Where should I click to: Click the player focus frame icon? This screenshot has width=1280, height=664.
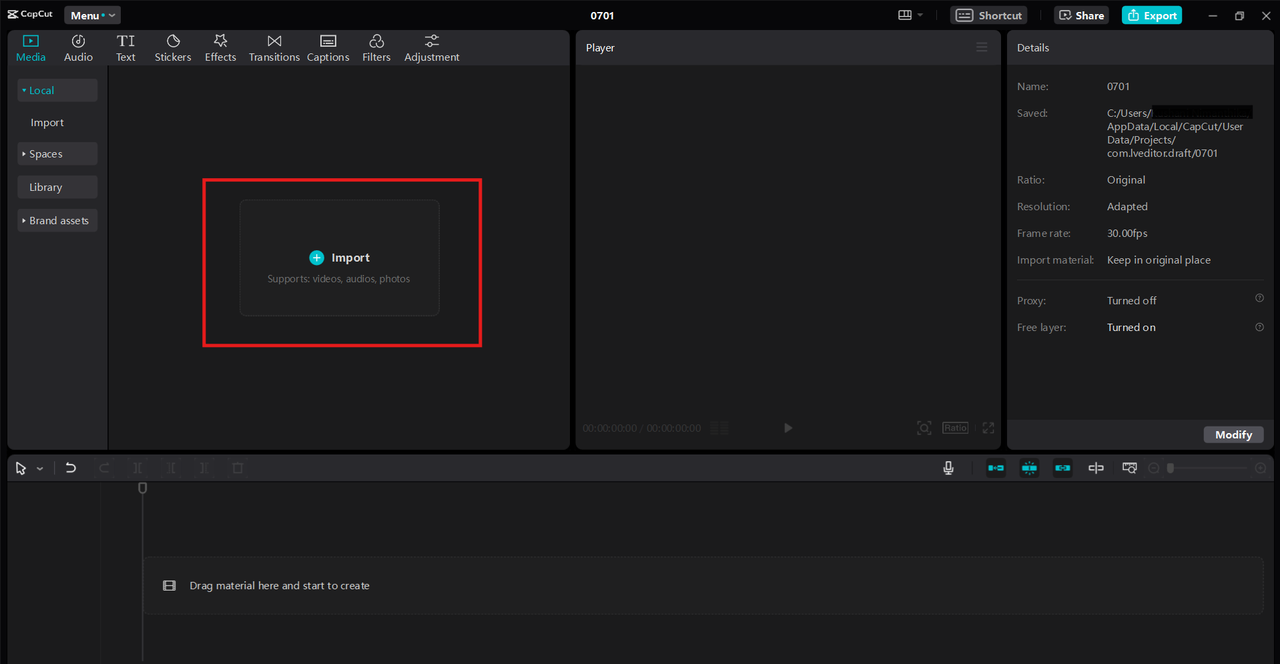(924, 428)
